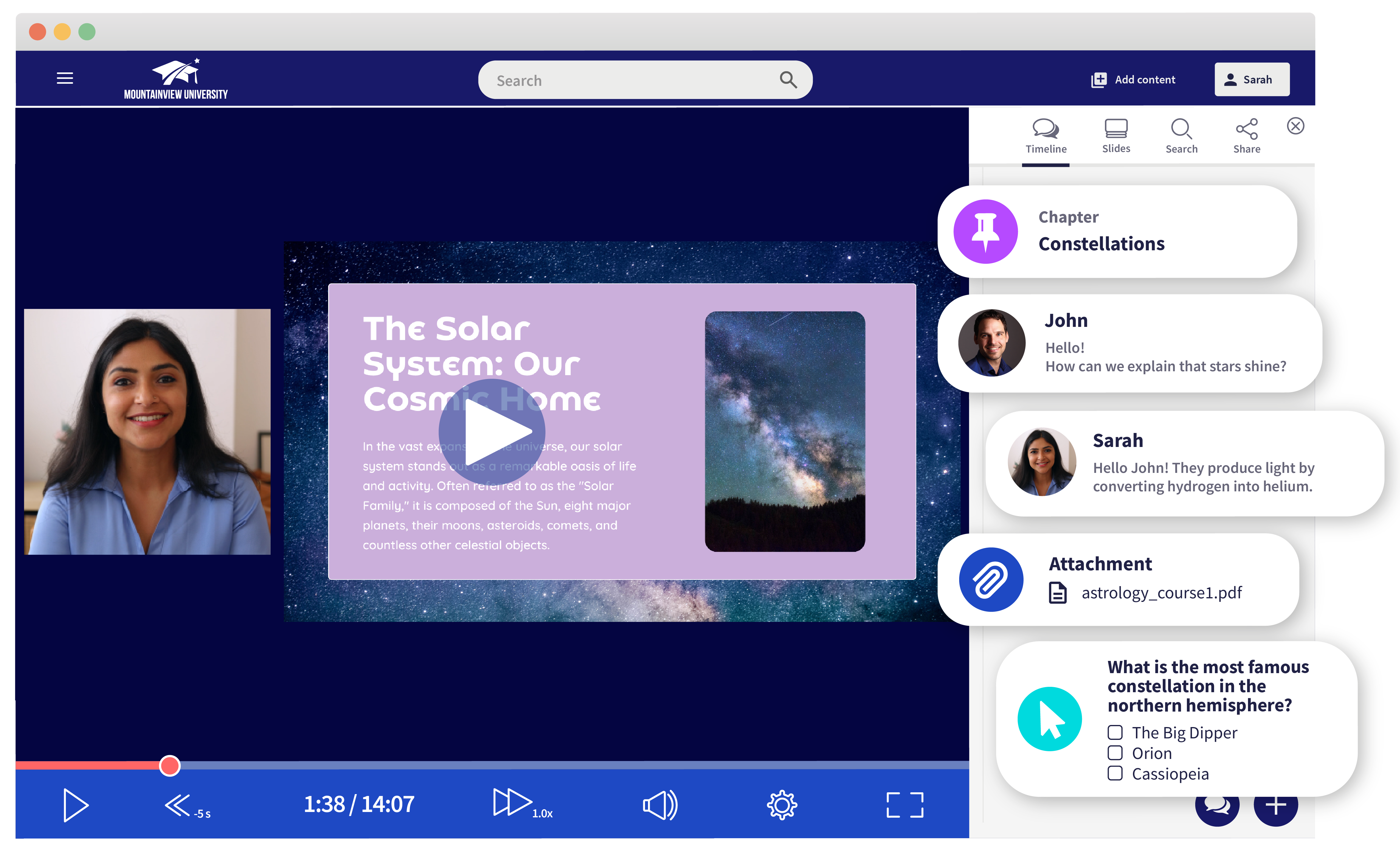Click the purple chapter pin icon

click(x=985, y=231)
